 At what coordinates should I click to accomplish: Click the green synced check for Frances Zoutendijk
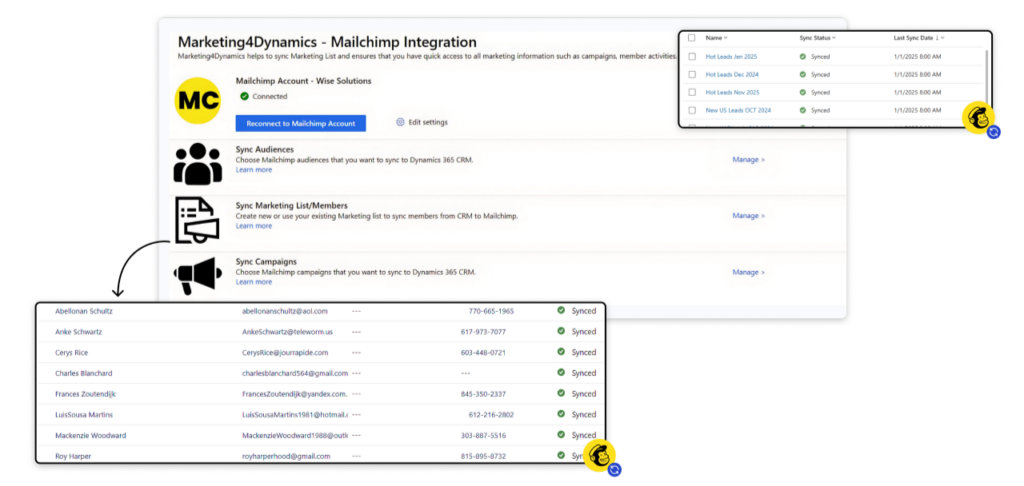click(561, 393)
